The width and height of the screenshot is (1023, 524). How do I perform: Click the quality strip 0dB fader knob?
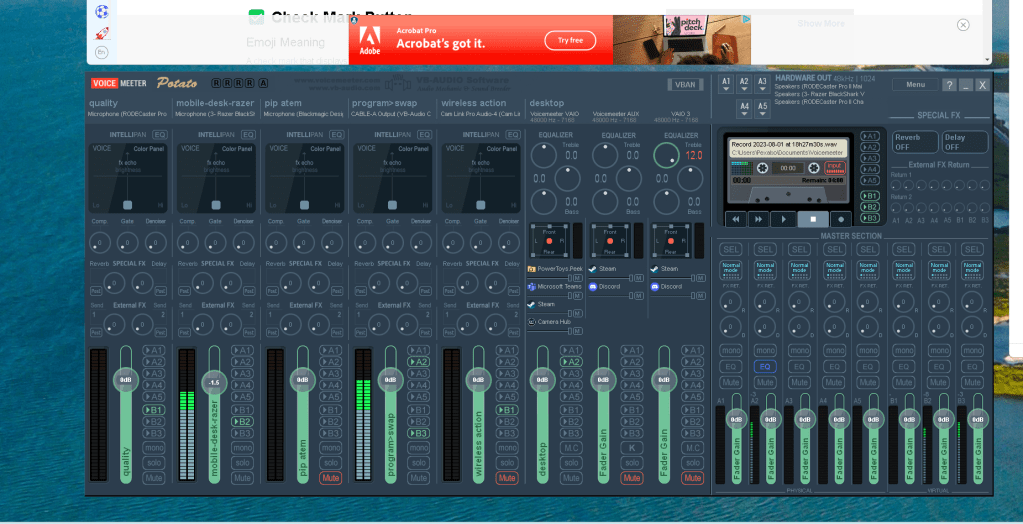[x=126, y=380]
